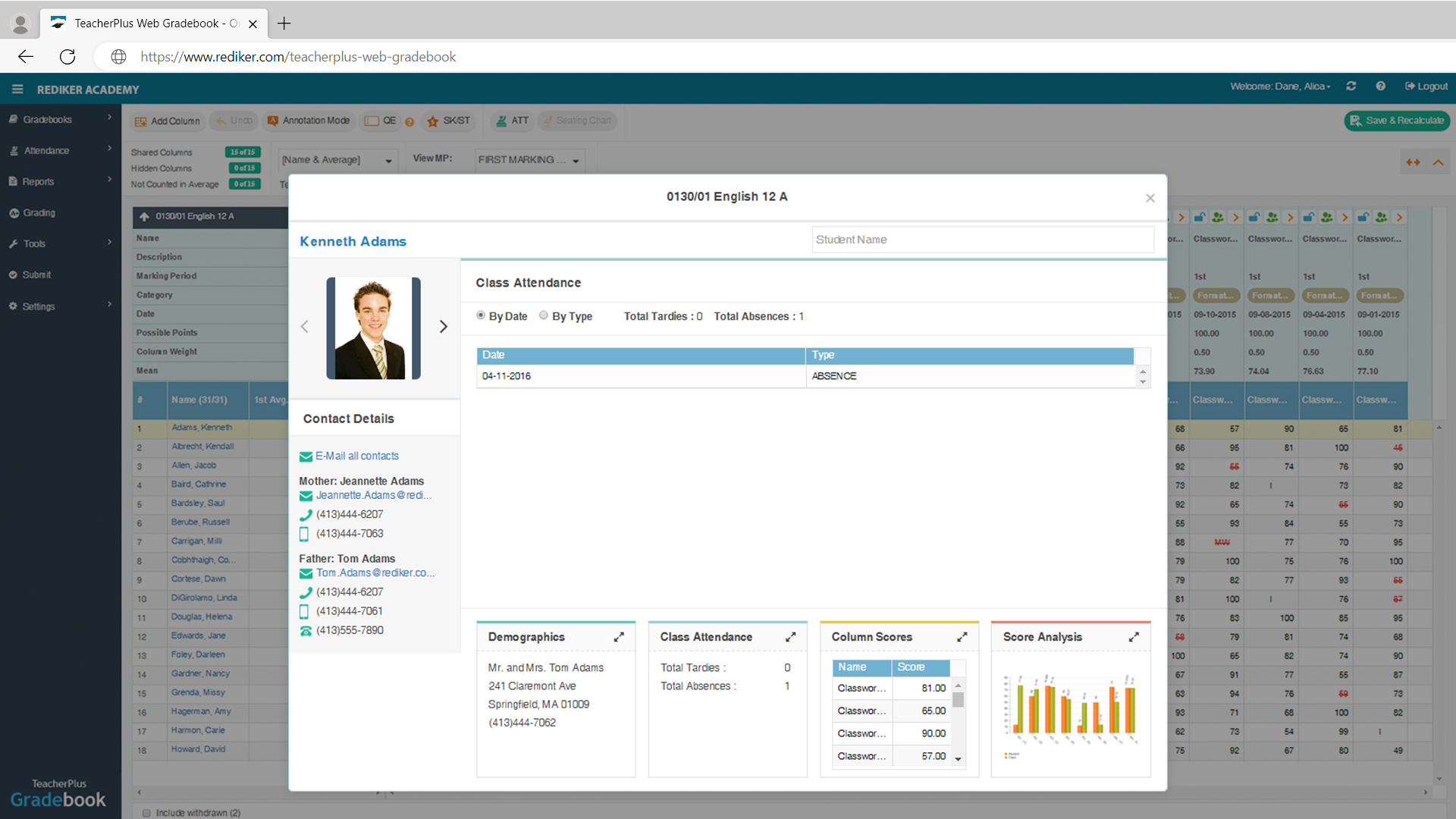Image resolution: width=1456 pixels, height=819 pixels.
Task: Click previous student arrow beside photo
Action: [305, 327]
